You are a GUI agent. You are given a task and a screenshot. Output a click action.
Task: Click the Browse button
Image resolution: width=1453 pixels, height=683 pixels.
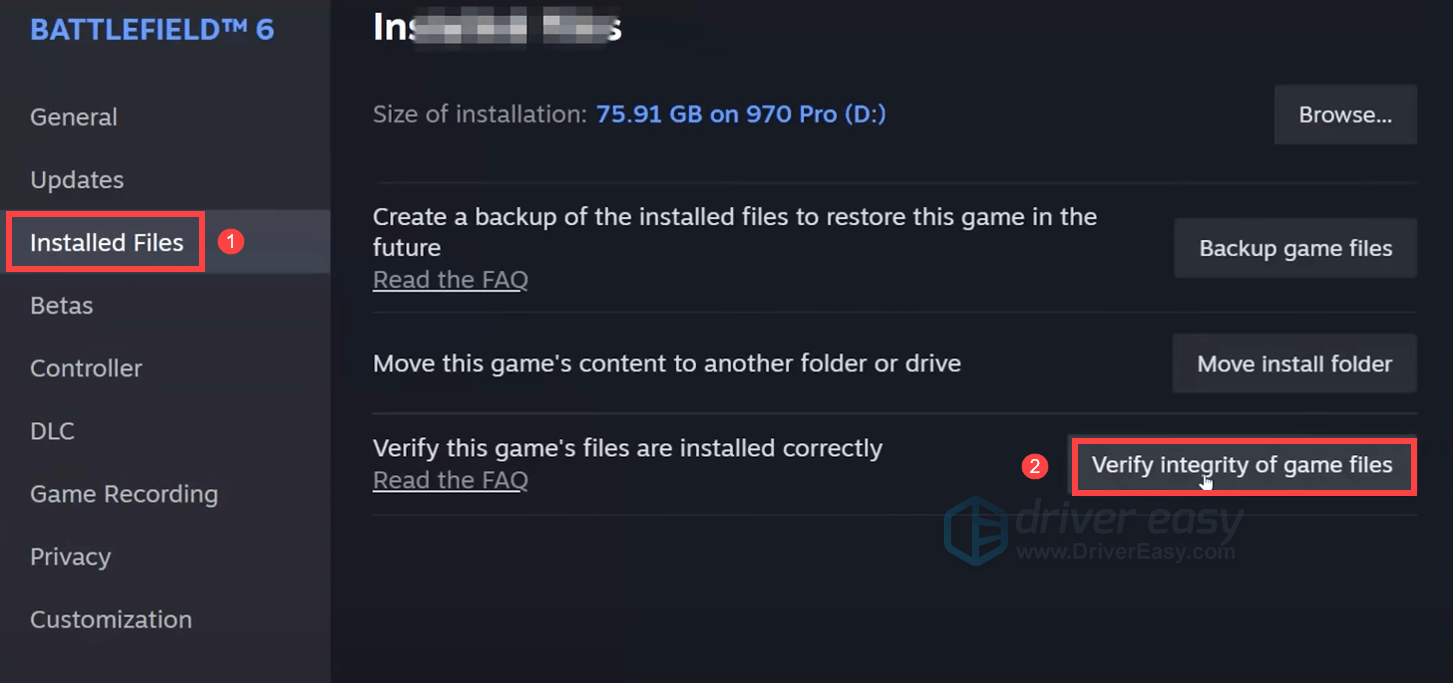pos(1345,115)
